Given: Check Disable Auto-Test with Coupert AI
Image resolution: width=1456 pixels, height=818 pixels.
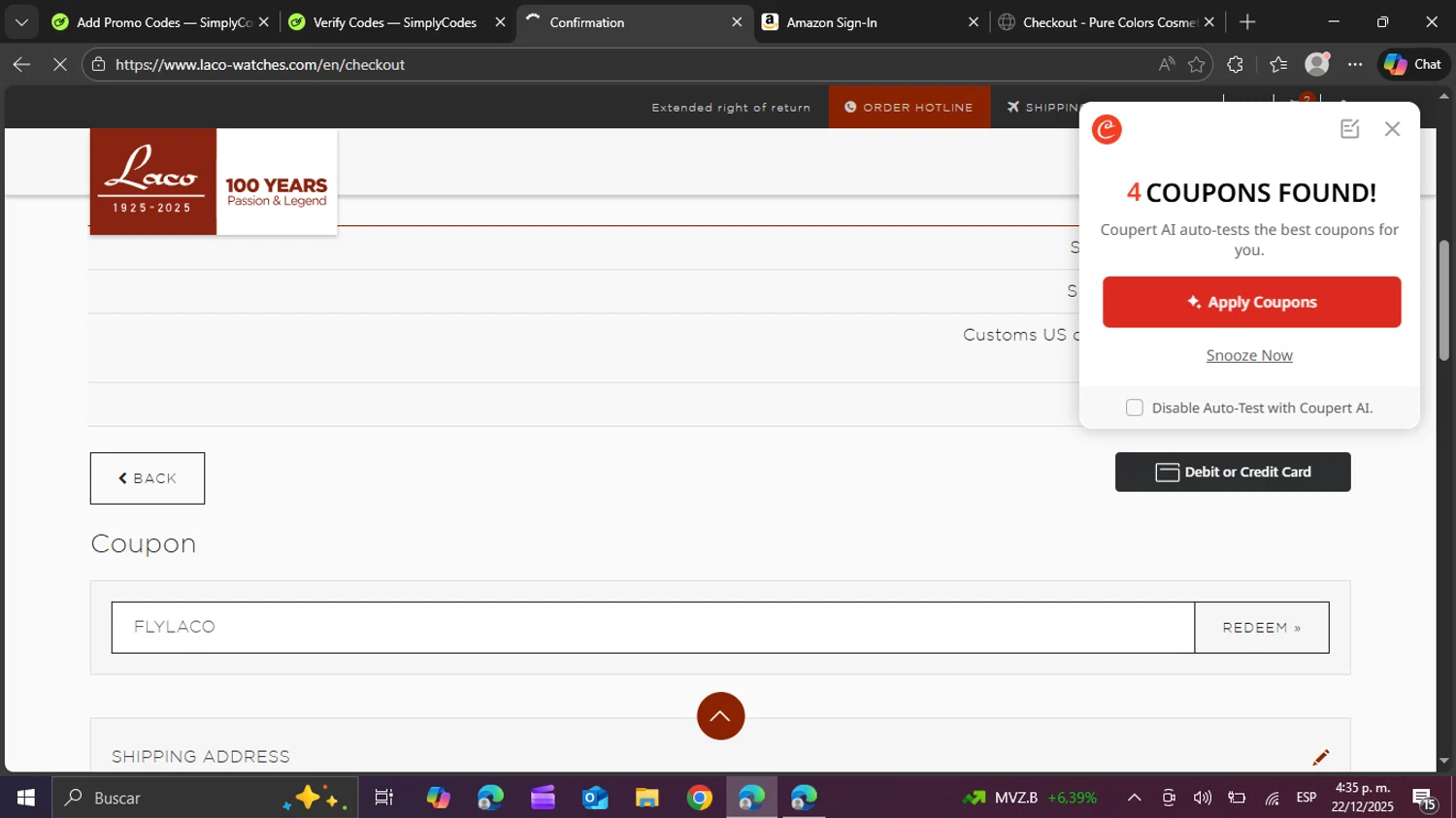Looking at the screenshot, I should (x=1134, y=408).
